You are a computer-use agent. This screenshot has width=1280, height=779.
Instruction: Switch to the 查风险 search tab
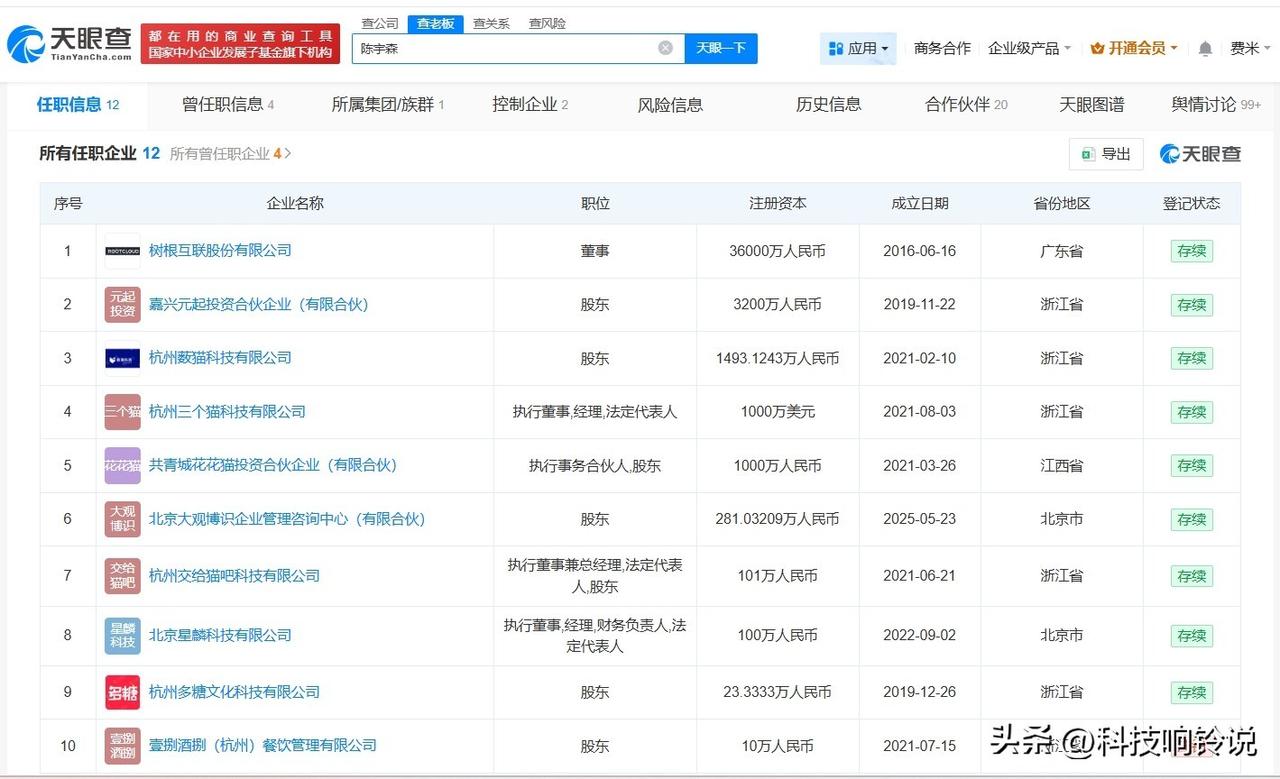tap(547, 23)
